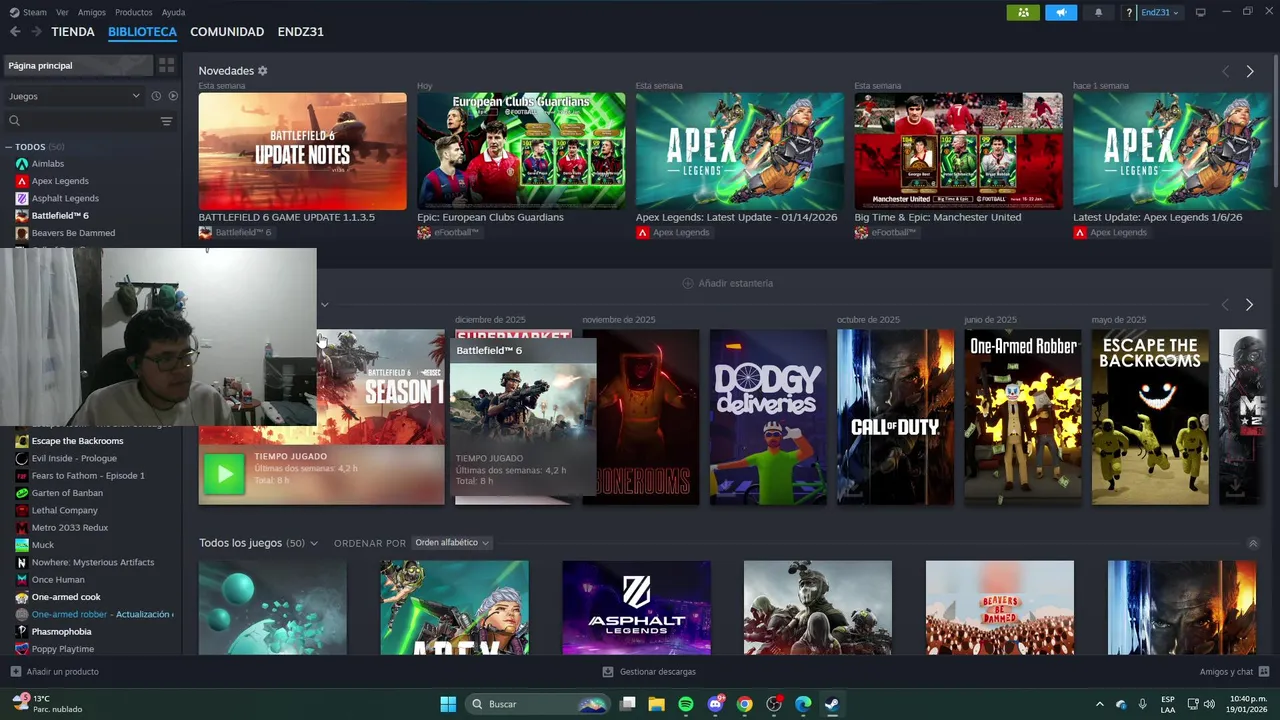The image size is (1280, 720).
Task: Open the question mark help button
Action: [1129, 13]
